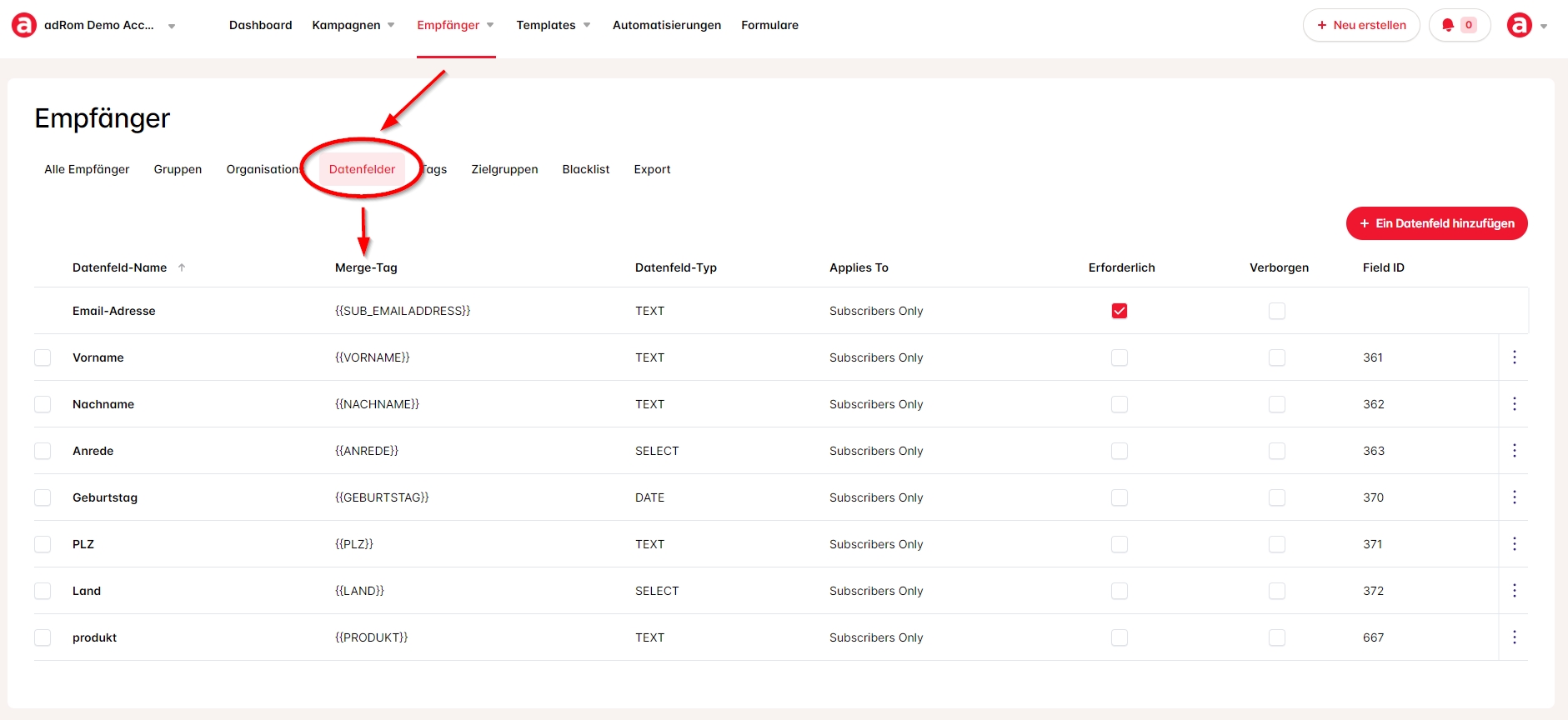
Task: Click sort arrow beside Datenfeld-Name
Action: coord(182,267)
